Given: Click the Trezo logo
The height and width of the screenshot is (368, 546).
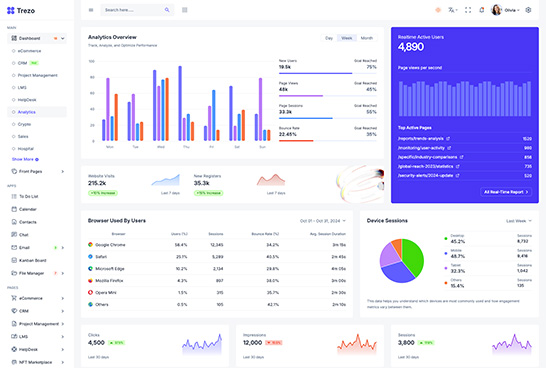Looking at the screenshot, I should tap(21, 11).
